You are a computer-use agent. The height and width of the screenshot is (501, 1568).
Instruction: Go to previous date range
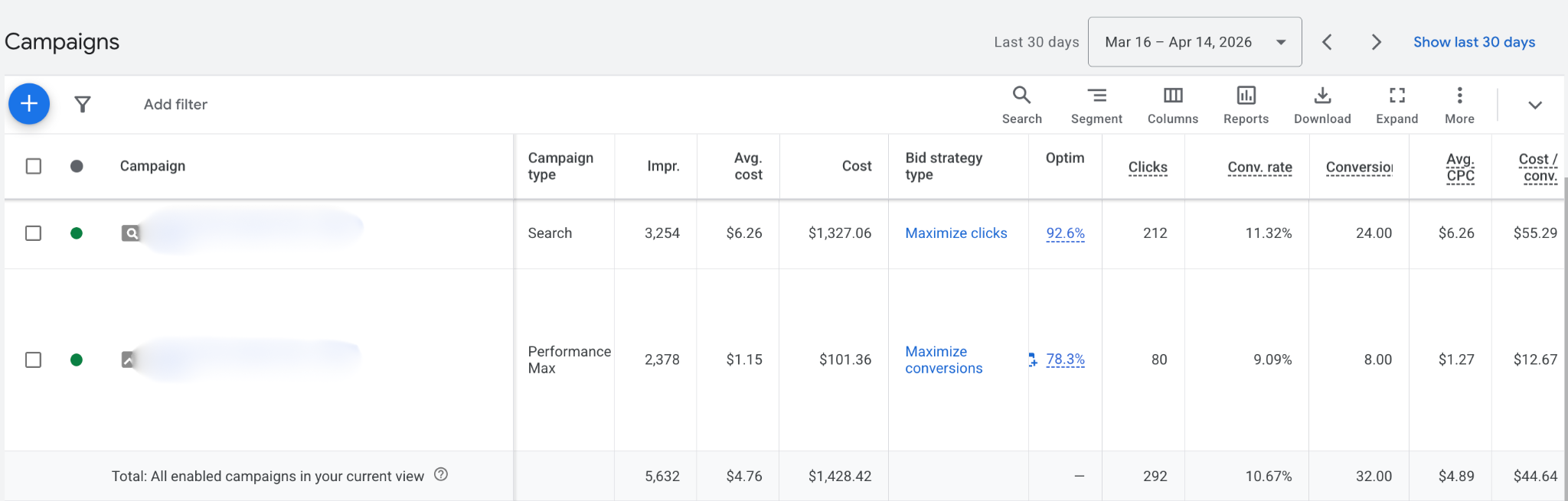pos(1328,42)
